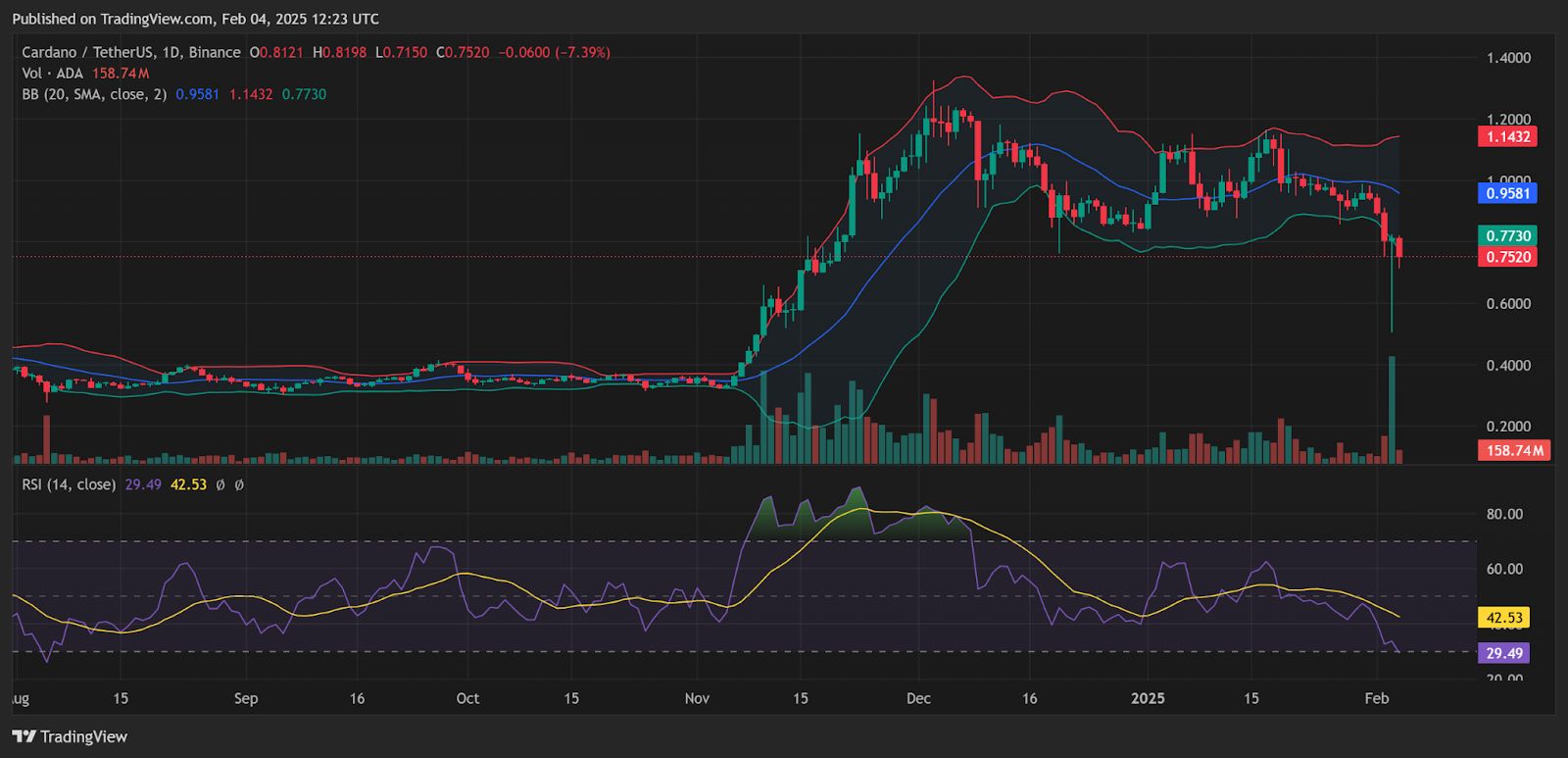Screen dimensions: 1568x758
Task: Click the purple 29.49 RSI value tag
Action: point(1503,653)
